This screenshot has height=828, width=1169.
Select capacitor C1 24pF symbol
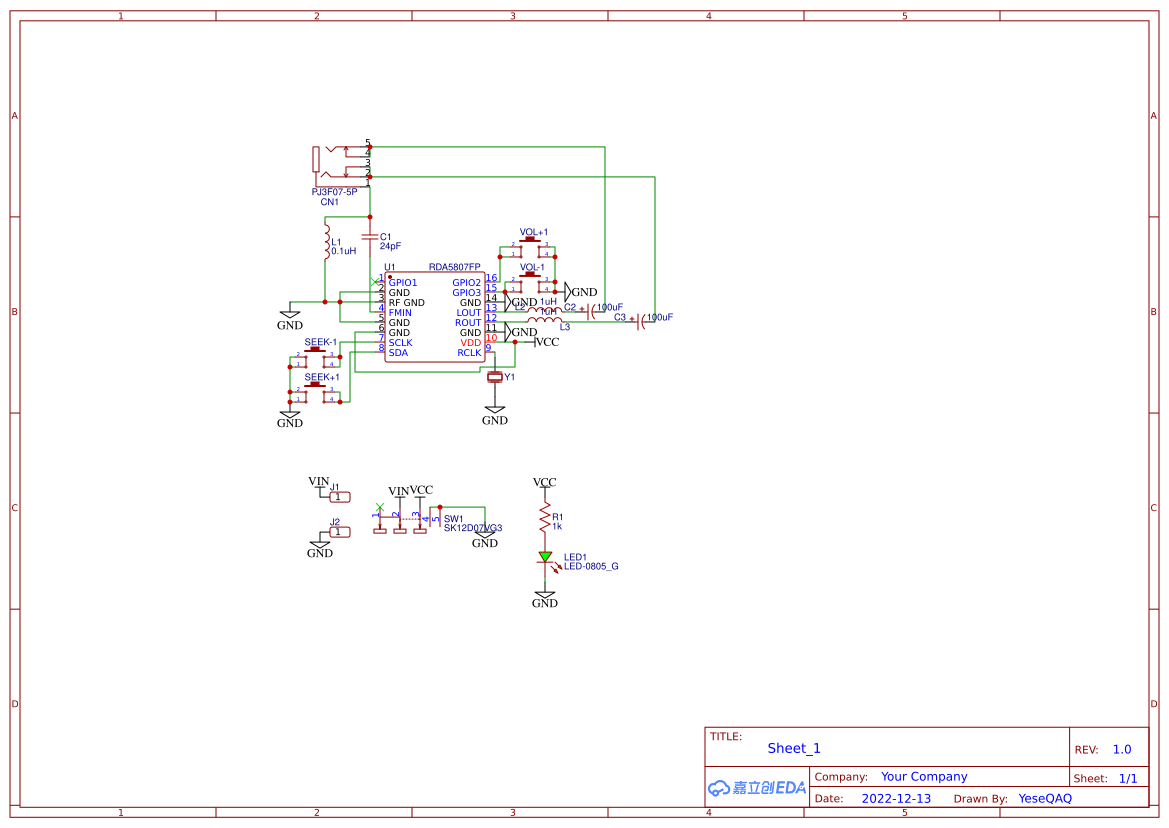pyautogui.click(x=370, y=238)
